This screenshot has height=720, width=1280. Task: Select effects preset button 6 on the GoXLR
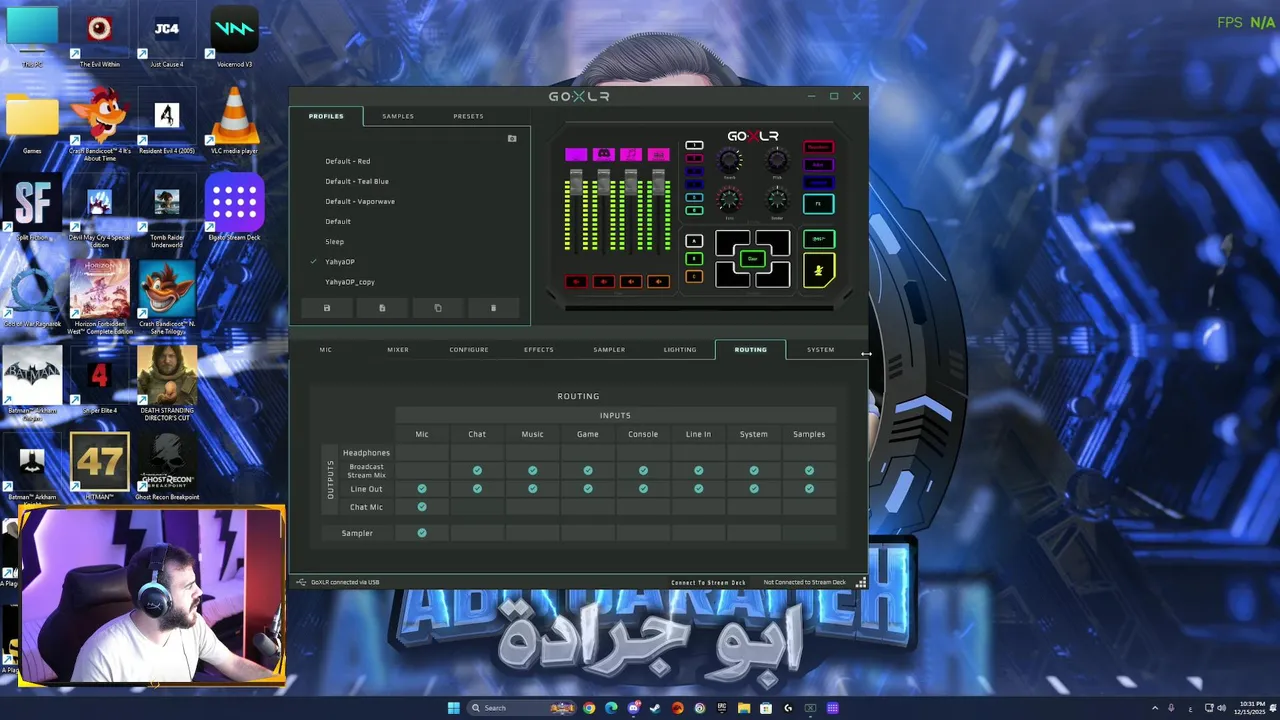[694, 210]
